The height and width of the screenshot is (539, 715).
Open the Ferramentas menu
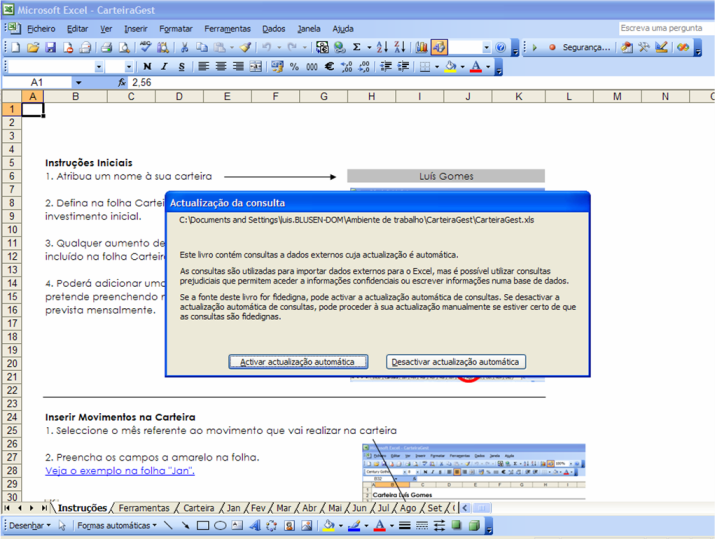[x=227, y=29]
